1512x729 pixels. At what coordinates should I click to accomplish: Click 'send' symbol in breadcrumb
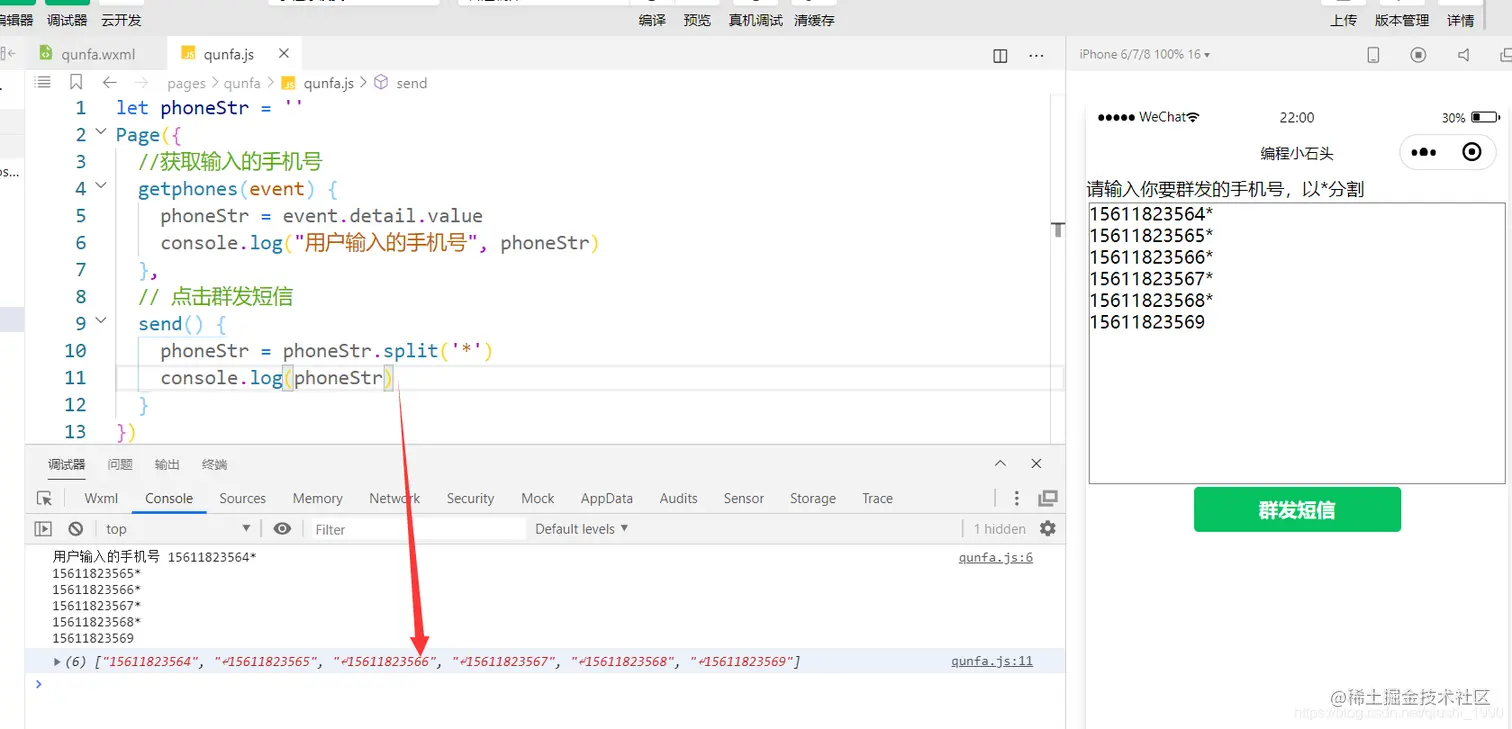[411, 84]
